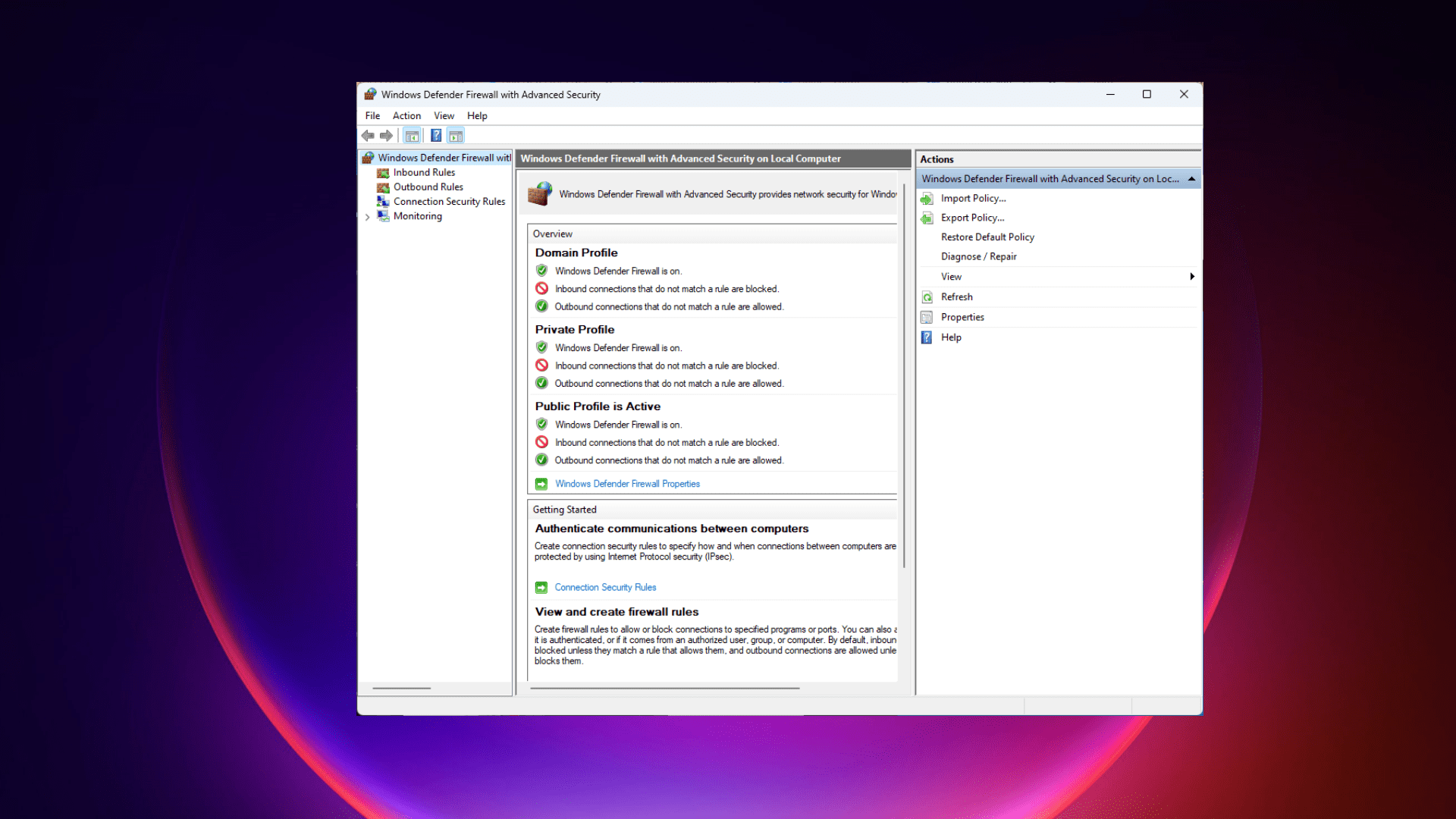Toggle the Show/Hide Console Tree toolbar icon

pos(412,136)
